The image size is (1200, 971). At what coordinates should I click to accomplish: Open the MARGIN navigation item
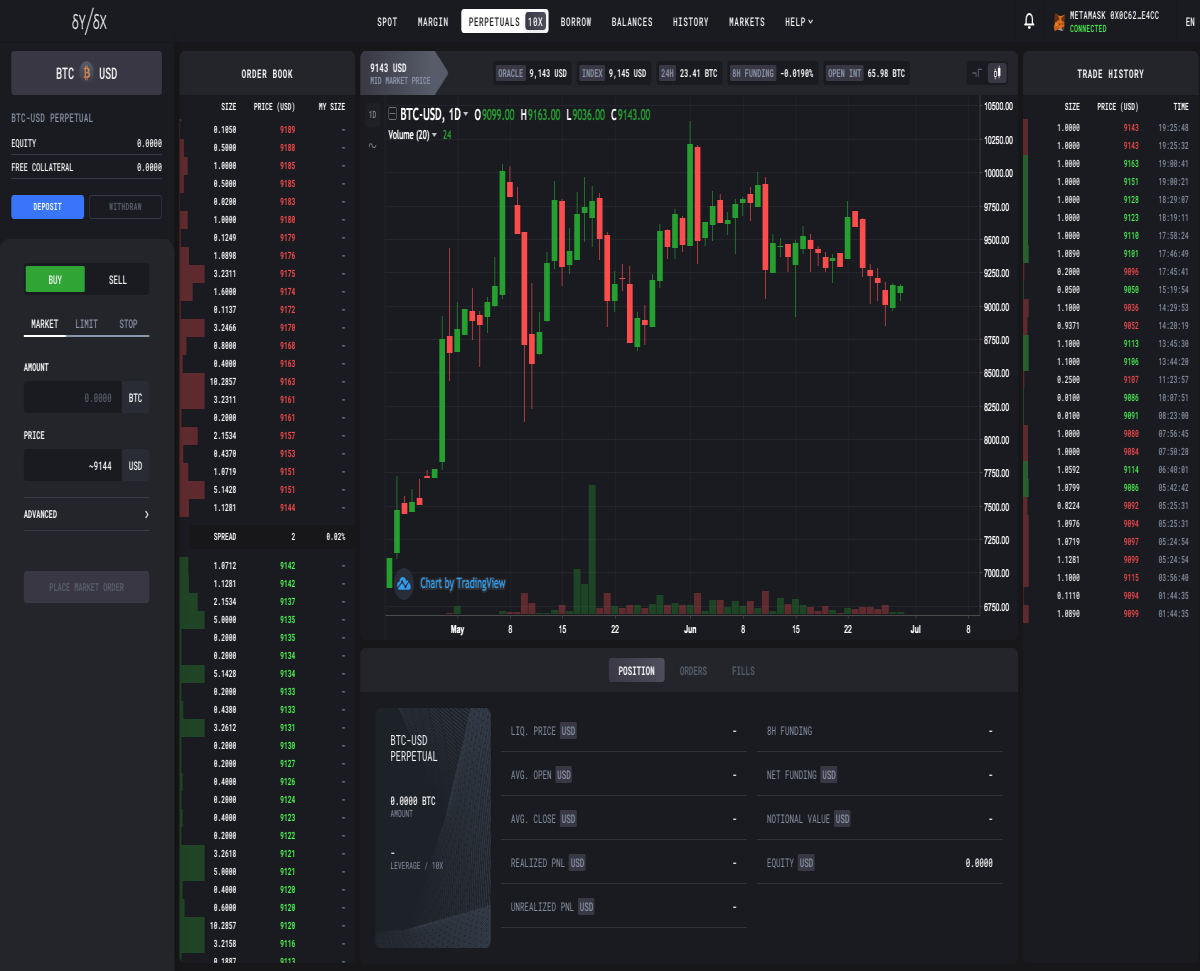(433, 21)
